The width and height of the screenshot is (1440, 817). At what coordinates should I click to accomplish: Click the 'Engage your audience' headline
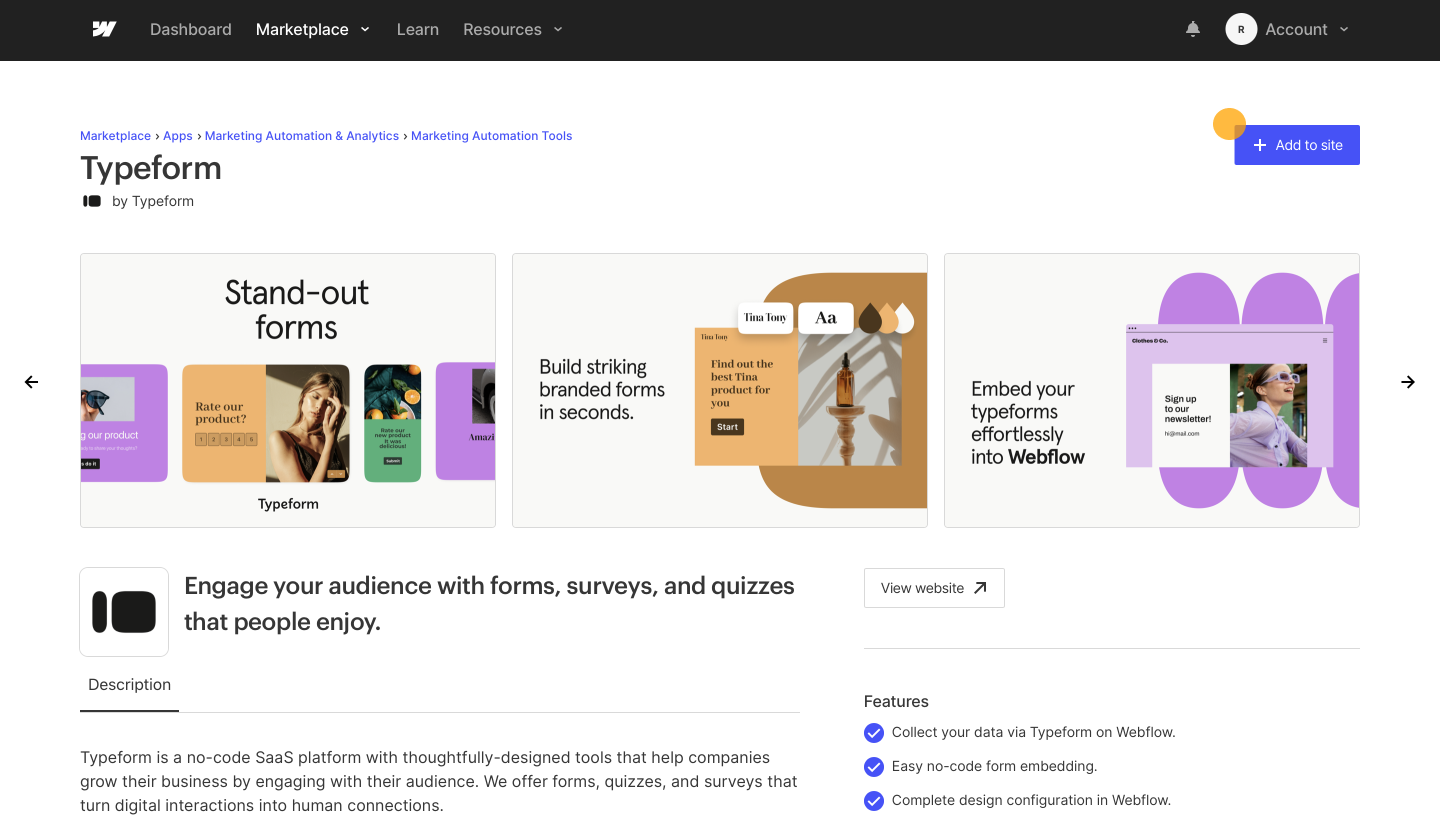[x=490, y=604]
